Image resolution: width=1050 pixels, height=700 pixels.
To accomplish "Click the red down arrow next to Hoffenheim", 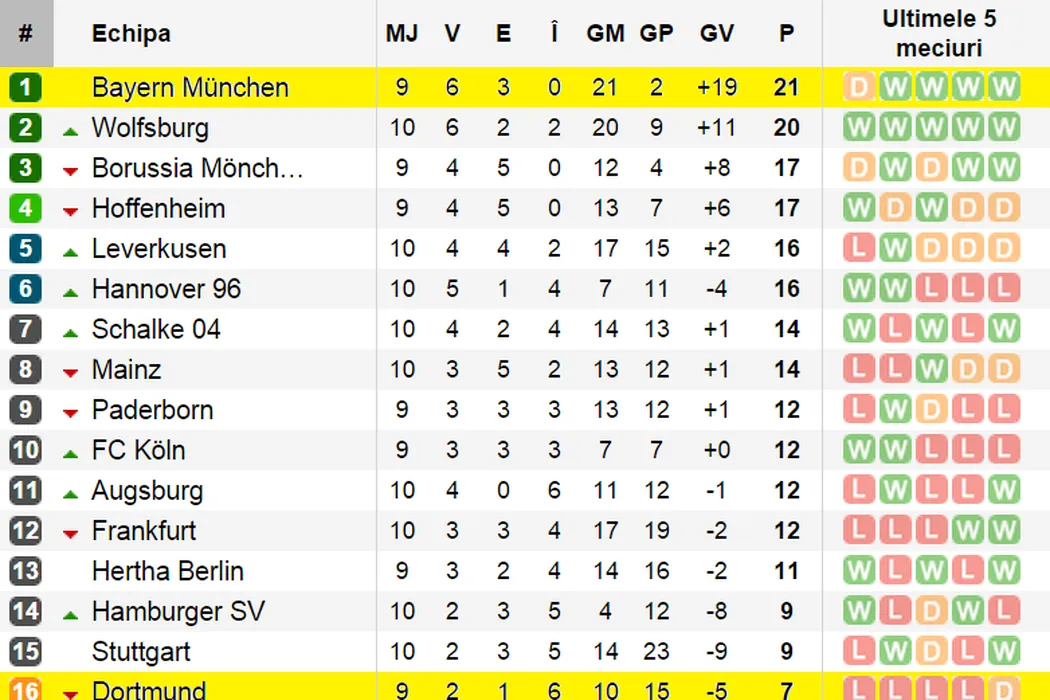I will point(70,211).
